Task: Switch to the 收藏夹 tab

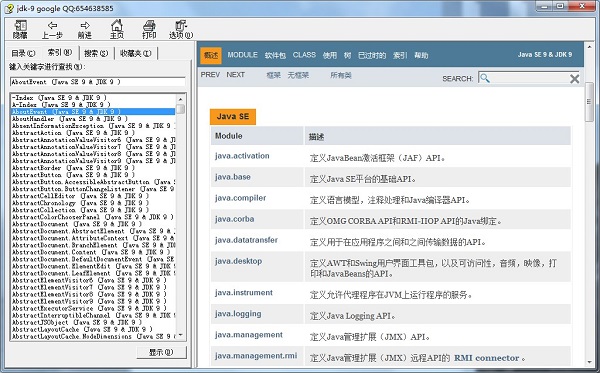Action: pos(136,53)
